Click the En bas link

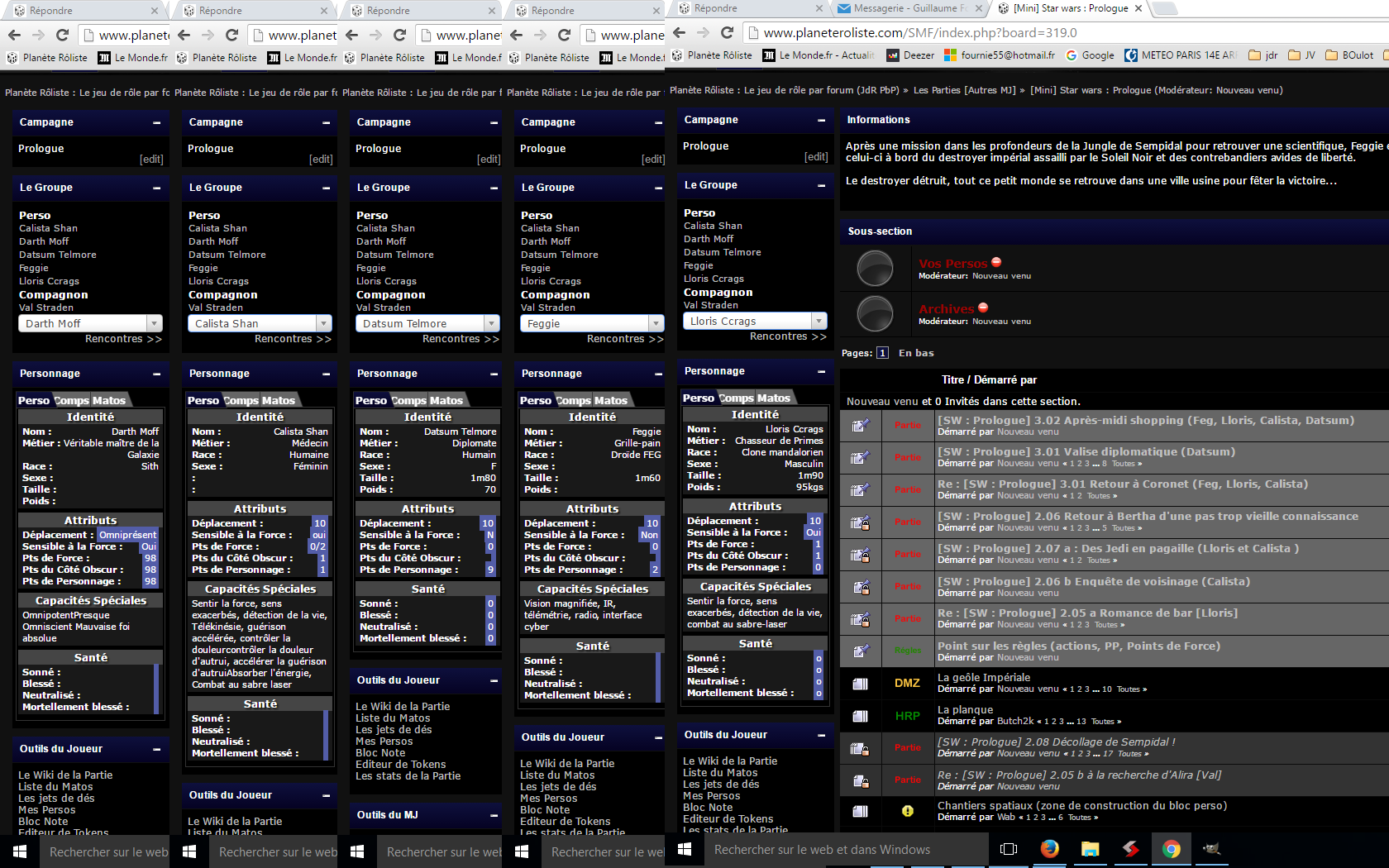pos(916,353)
